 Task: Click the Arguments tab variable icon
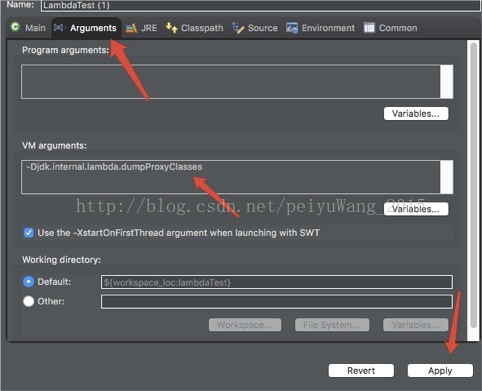pos(60,27)
